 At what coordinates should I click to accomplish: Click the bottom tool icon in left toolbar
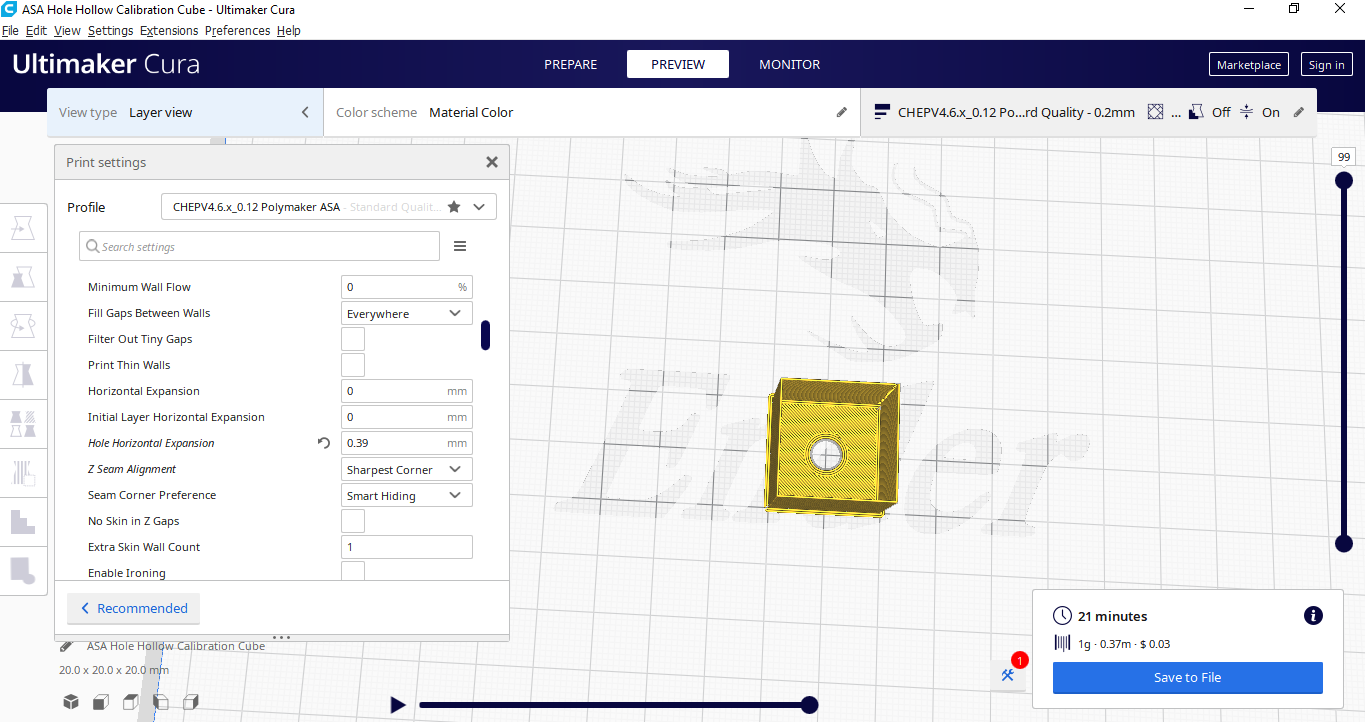click(23, 570)
